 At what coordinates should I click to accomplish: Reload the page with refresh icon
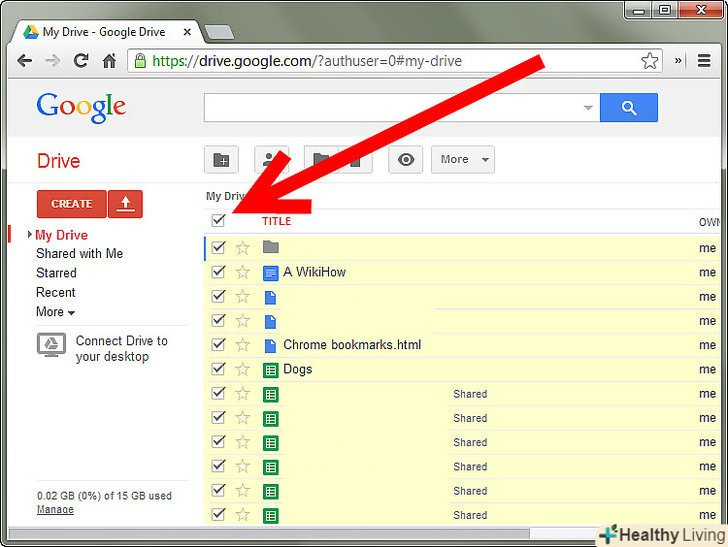point(81,60)
